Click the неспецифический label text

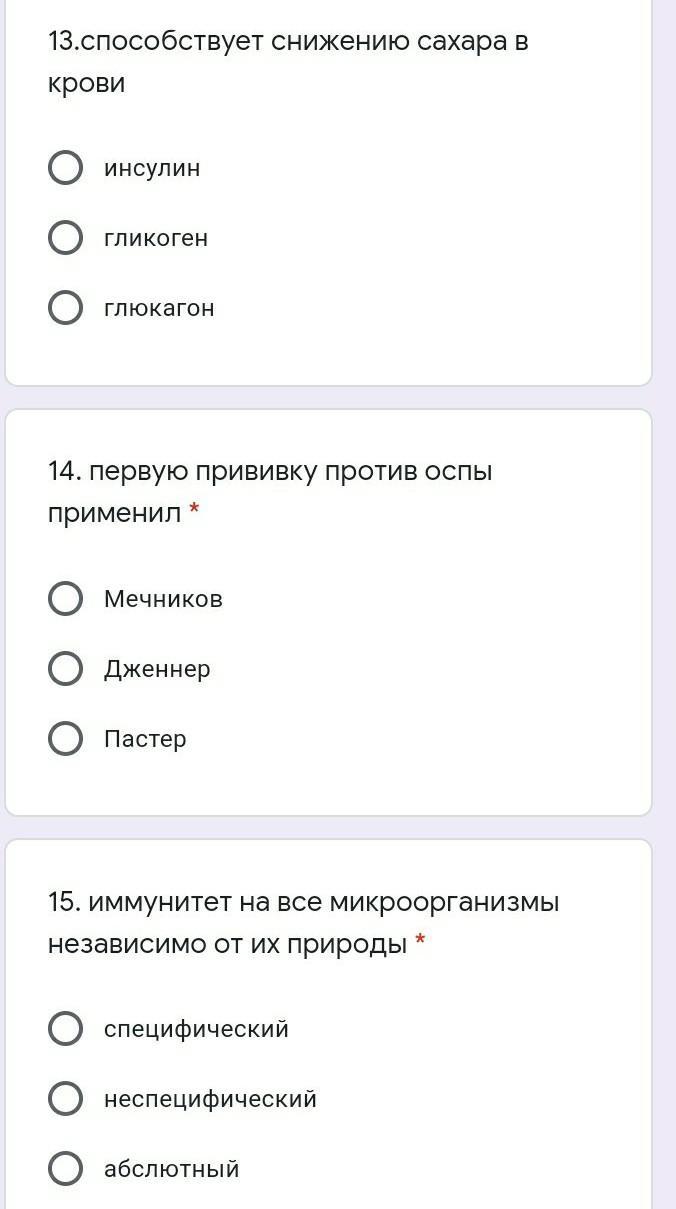pos(210,1099)
